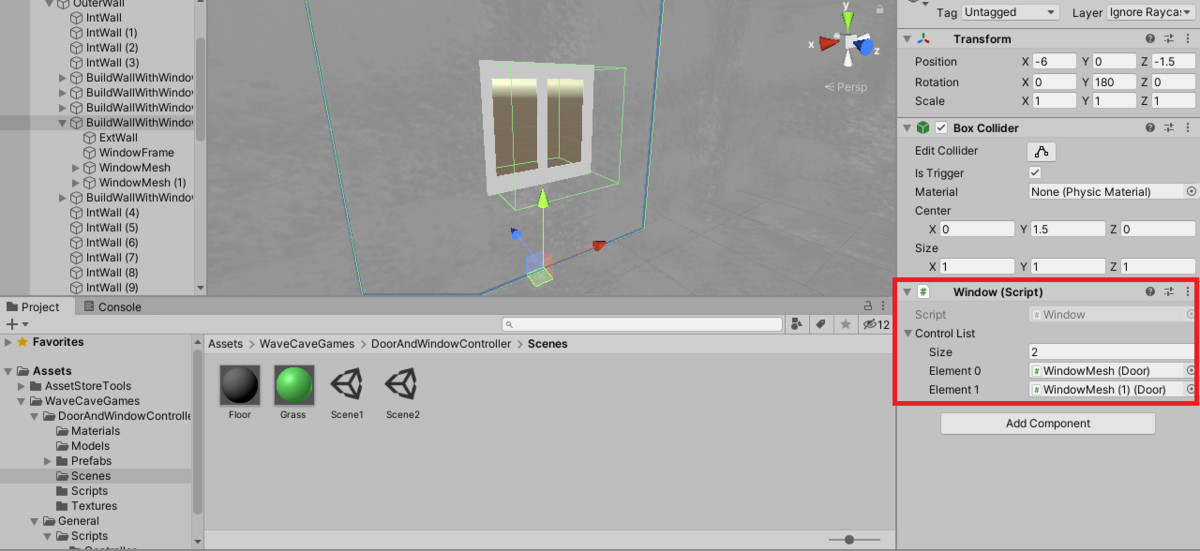Open the Tag dropdown showing Untagged
The height and width of the screenshot is (551, 1200).
[x=1011, y=12]
